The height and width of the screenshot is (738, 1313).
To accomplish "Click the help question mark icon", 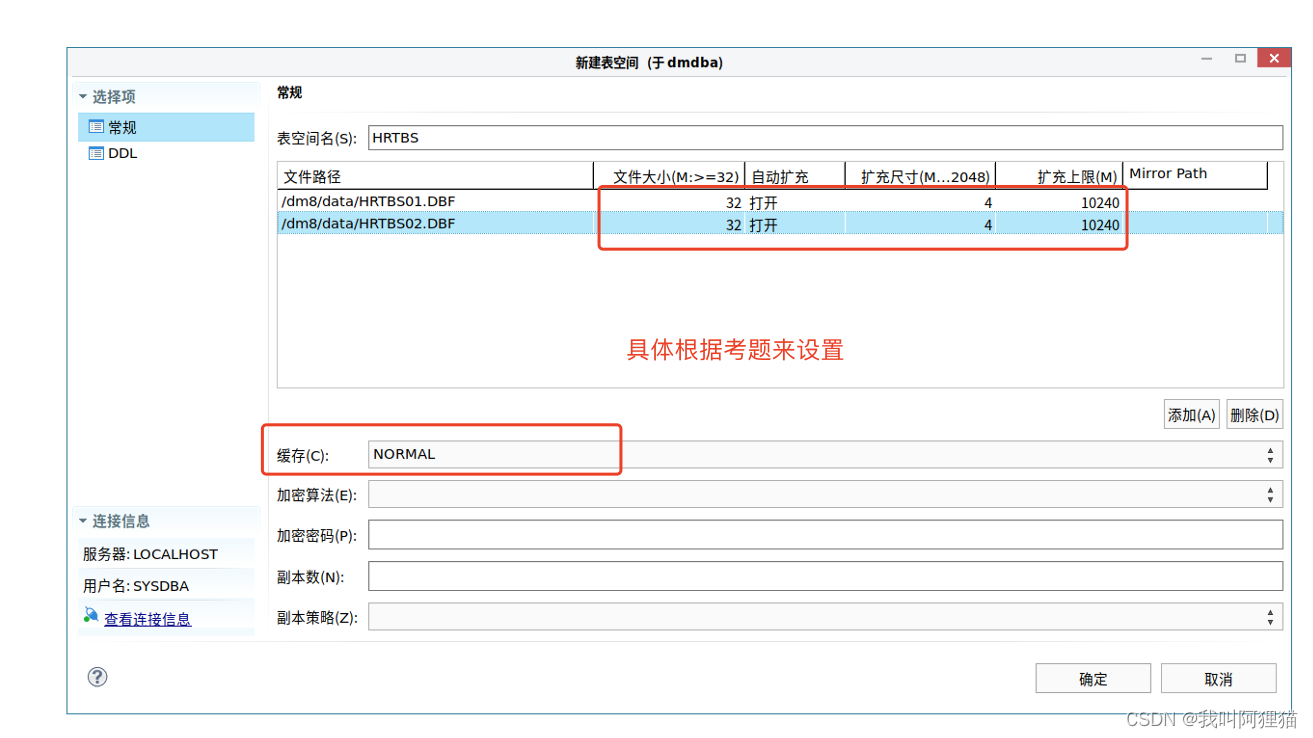I will pos(97,677).
